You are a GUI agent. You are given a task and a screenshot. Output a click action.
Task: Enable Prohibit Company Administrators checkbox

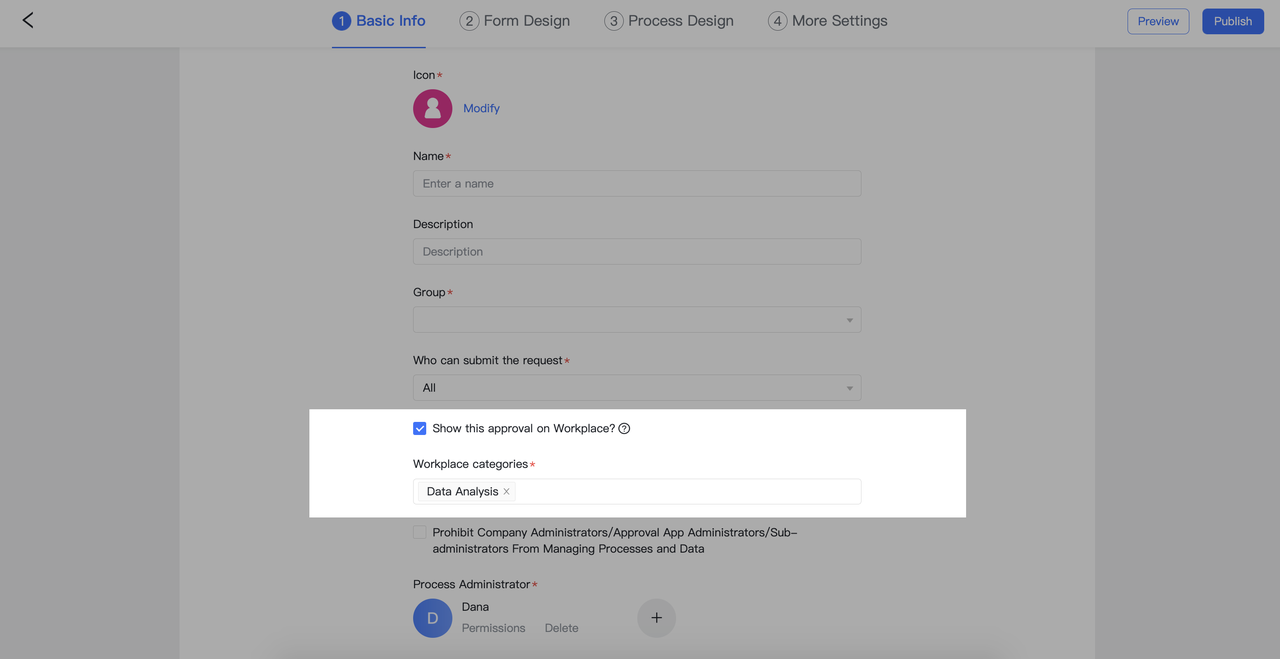click(x=420, y=533)
